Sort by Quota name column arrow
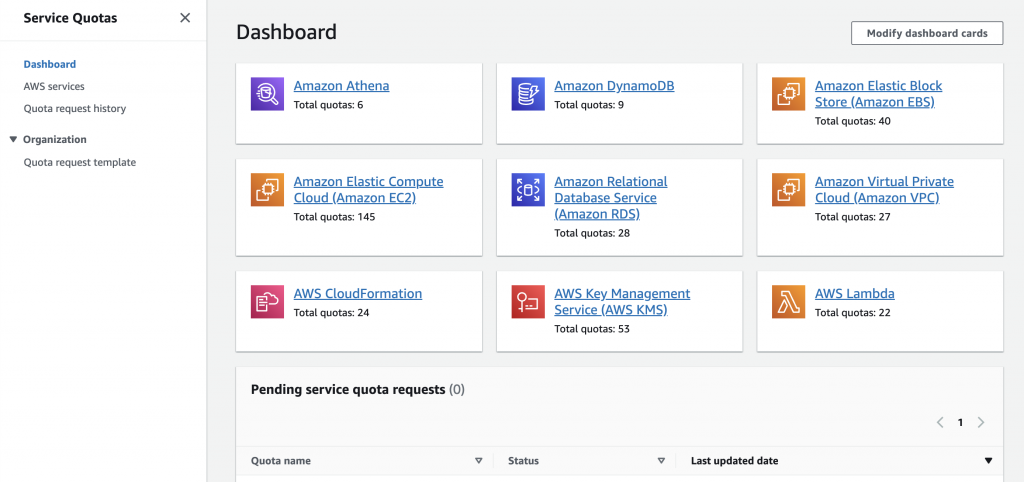 [x=478, y=461]
